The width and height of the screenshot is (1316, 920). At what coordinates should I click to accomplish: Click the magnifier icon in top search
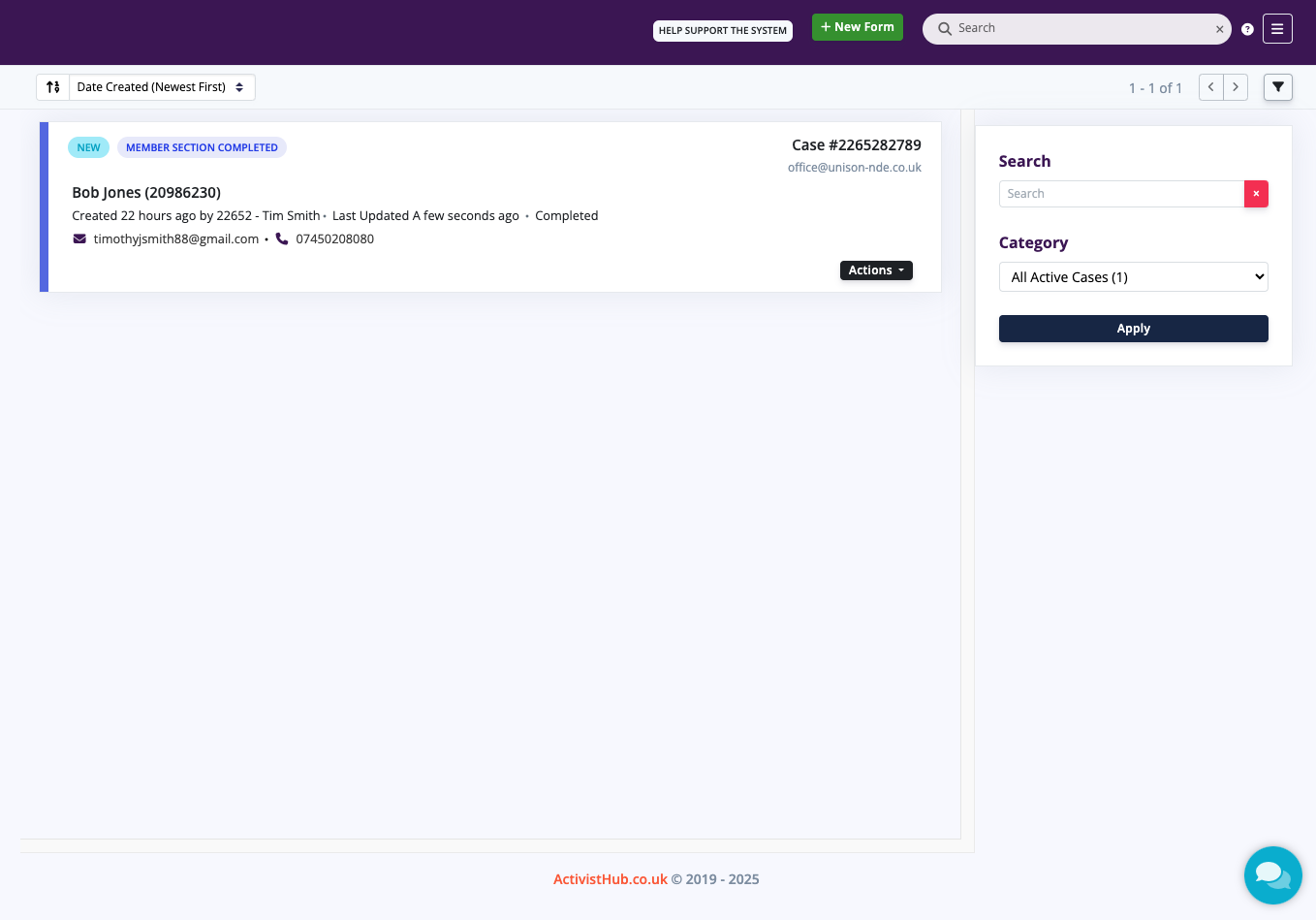944,29
